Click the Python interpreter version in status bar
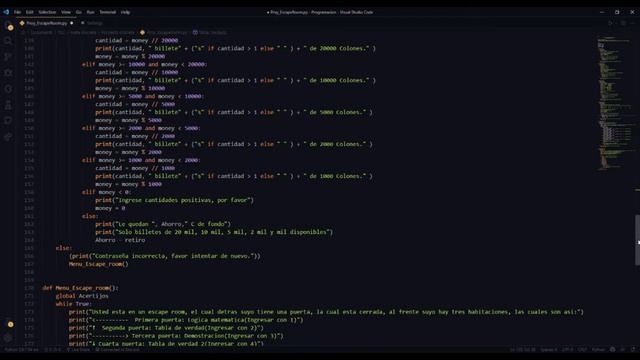Image resolution: width=640 pixels, height=360 pixels. [x=21, y=350]
